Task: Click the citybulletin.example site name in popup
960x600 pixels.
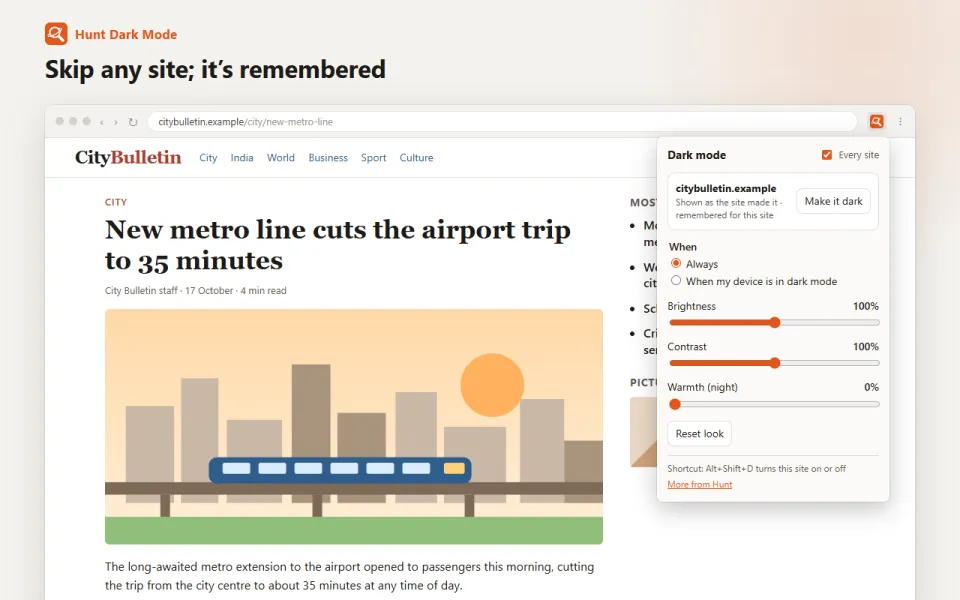Action: click(726, 189)
